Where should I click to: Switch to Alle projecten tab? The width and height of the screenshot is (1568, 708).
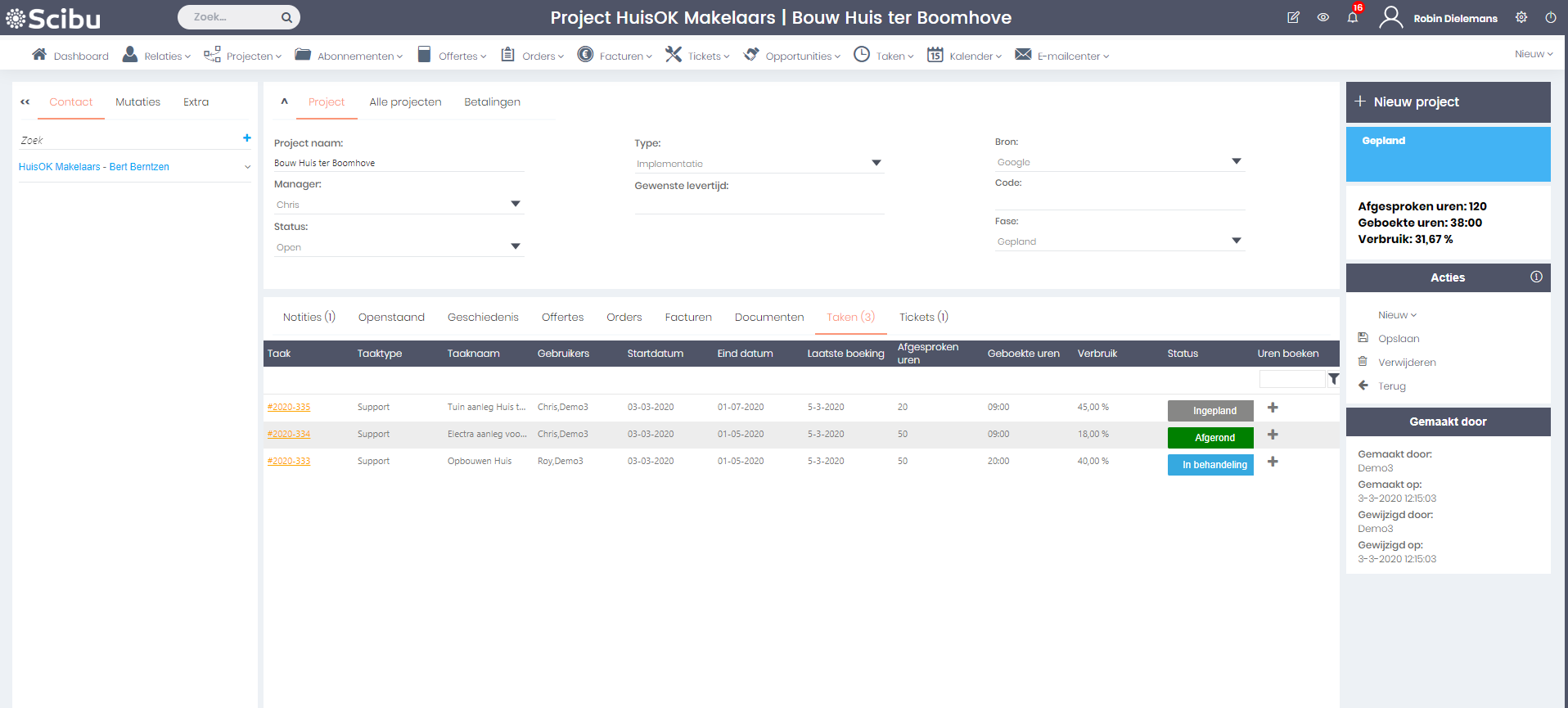click(x=405, y=102)
